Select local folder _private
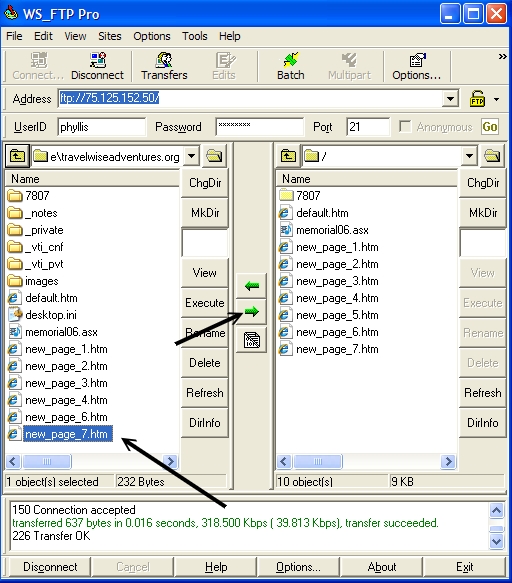The height and width of the screenshot is (583, 512). coord(36,230)
